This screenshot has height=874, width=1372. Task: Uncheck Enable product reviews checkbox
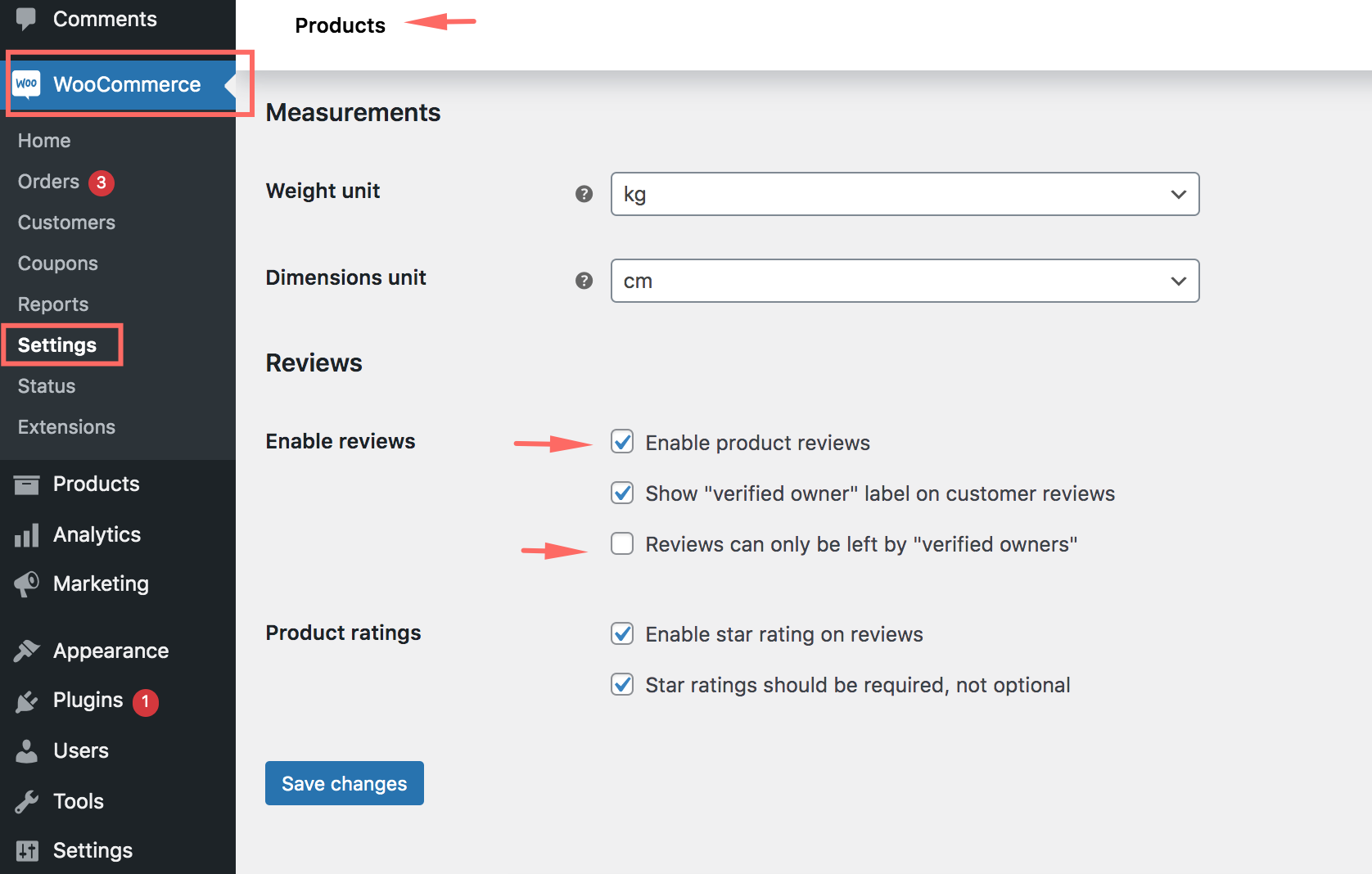pos(622,442)
